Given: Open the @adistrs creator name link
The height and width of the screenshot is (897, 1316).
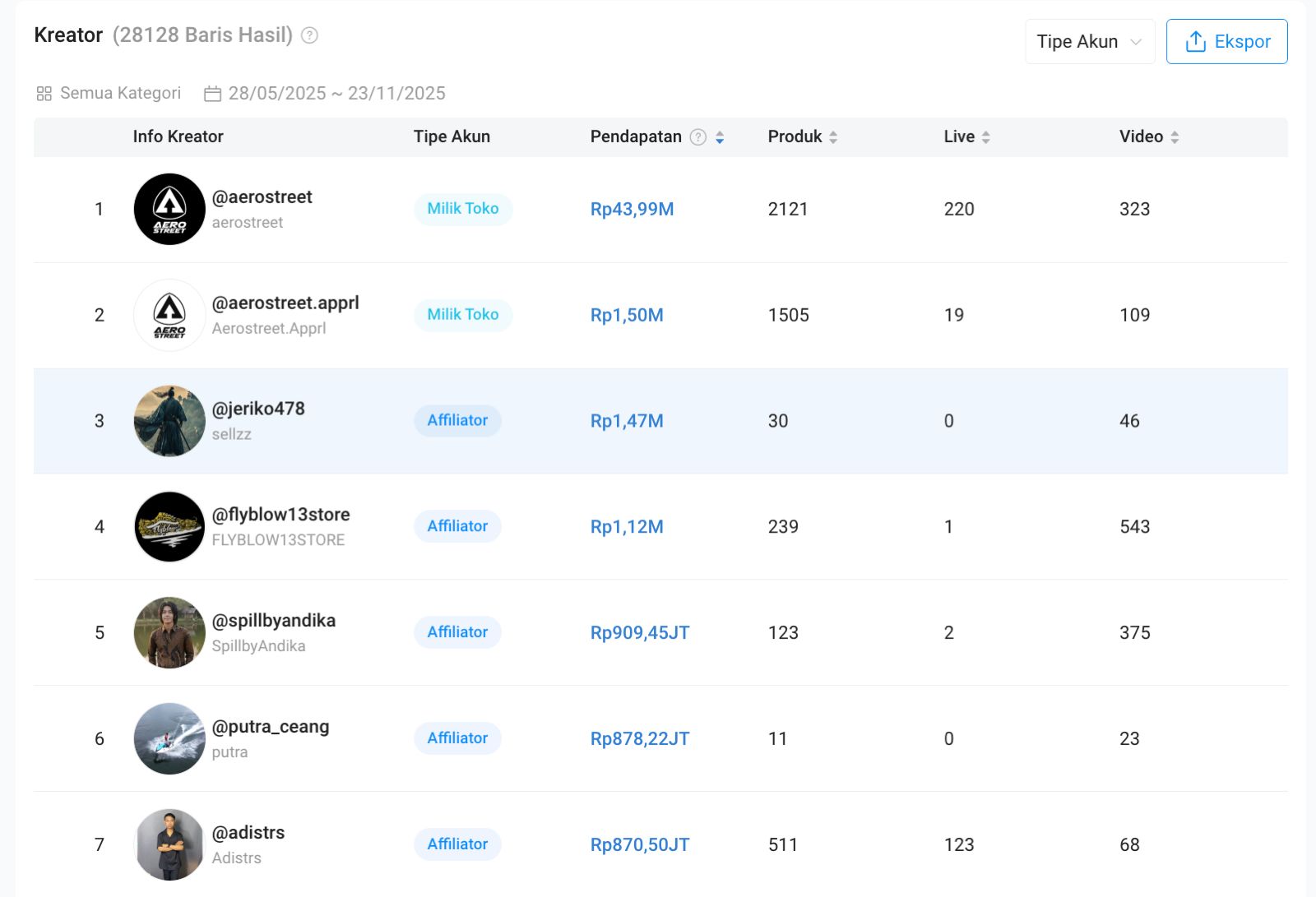Looking at the screenshot, I should [x=248, y=833].
